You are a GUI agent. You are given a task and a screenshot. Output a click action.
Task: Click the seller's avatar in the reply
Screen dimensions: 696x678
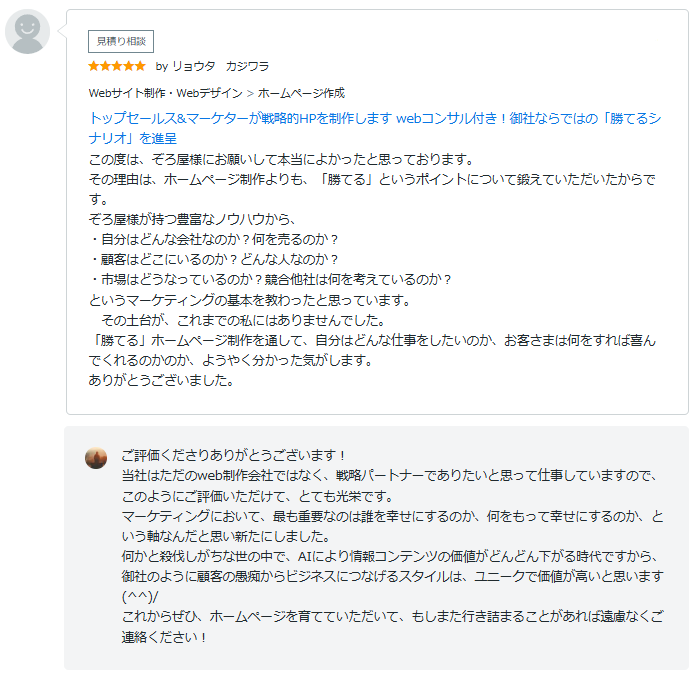click(96, 458)
